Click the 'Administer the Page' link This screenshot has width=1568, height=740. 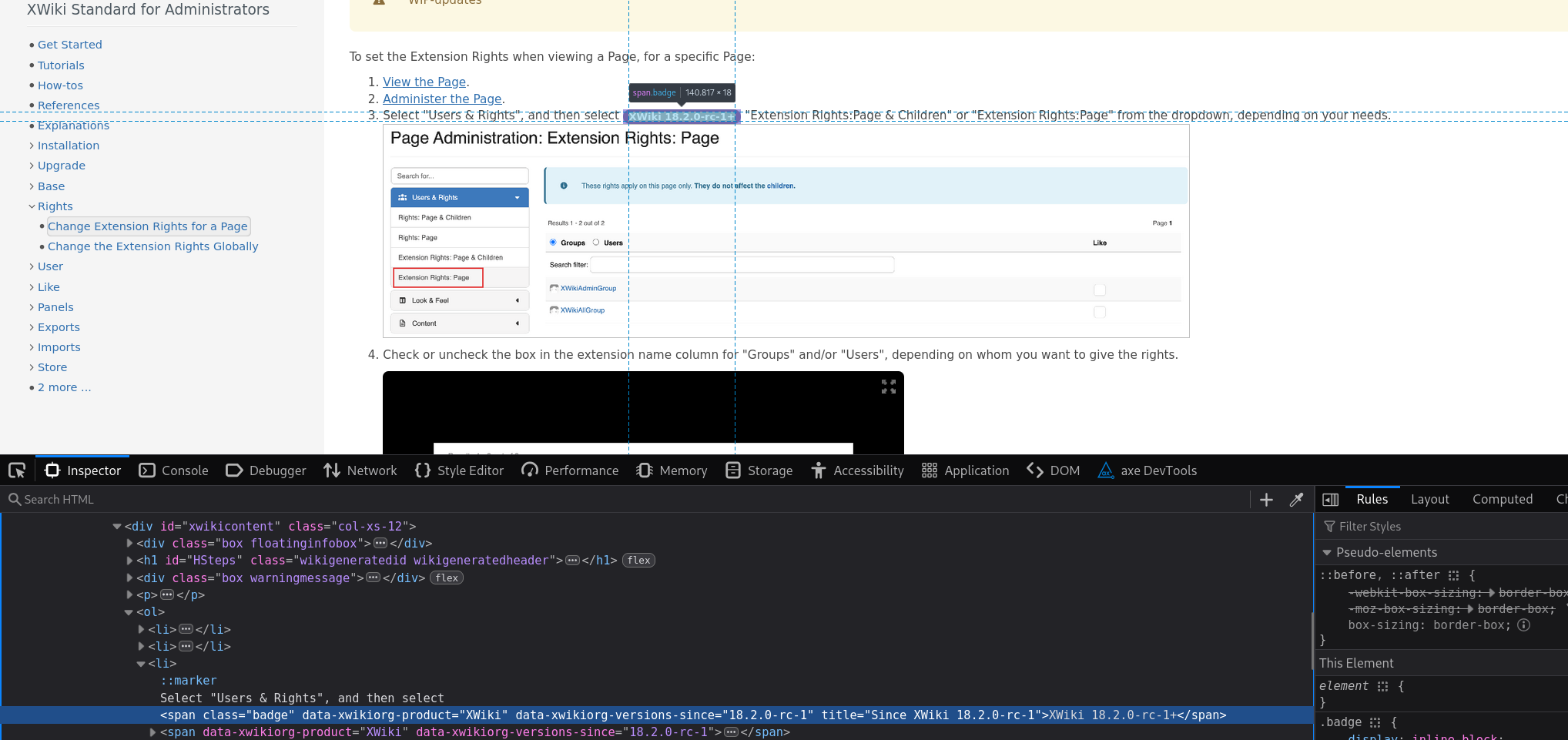click(x=442, y=99)
